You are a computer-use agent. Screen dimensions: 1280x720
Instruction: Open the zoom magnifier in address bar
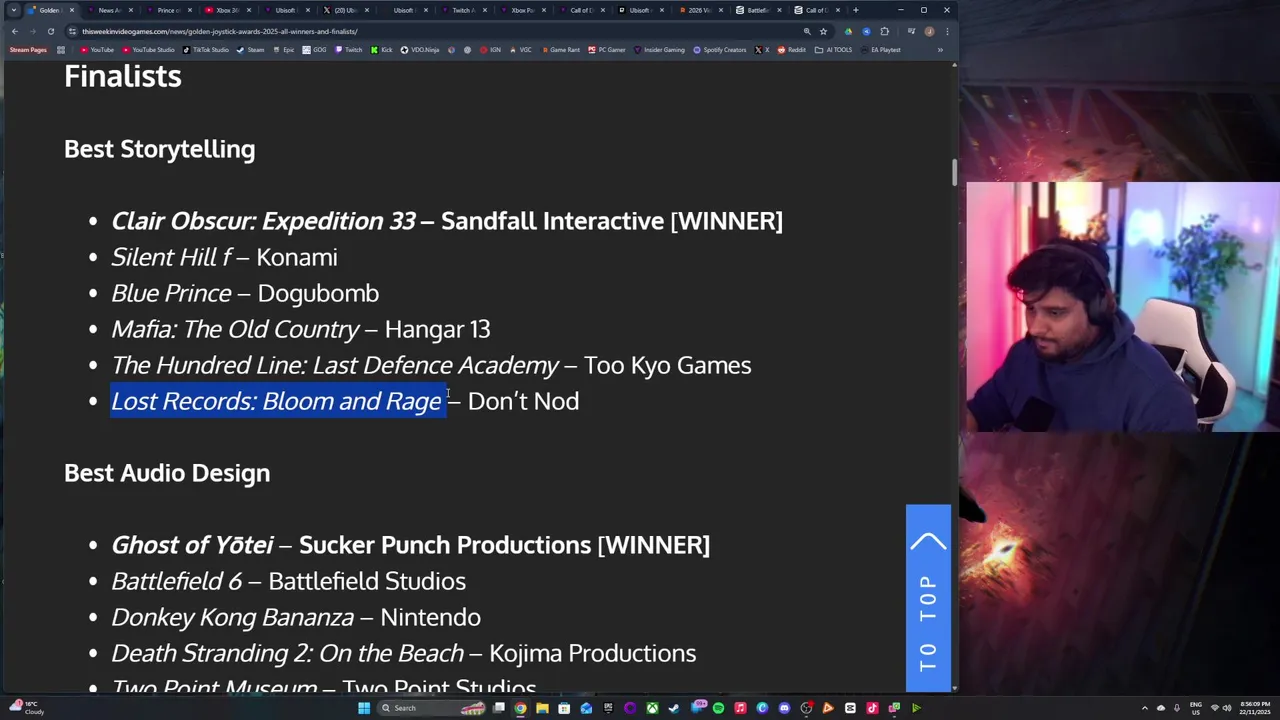click(x=807, y=31)
